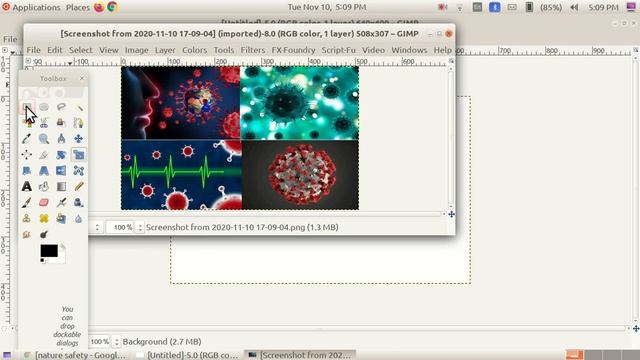Screen dimensions: 640x360
Task: Select the Move tool
Action: click(x=79, y=139)
